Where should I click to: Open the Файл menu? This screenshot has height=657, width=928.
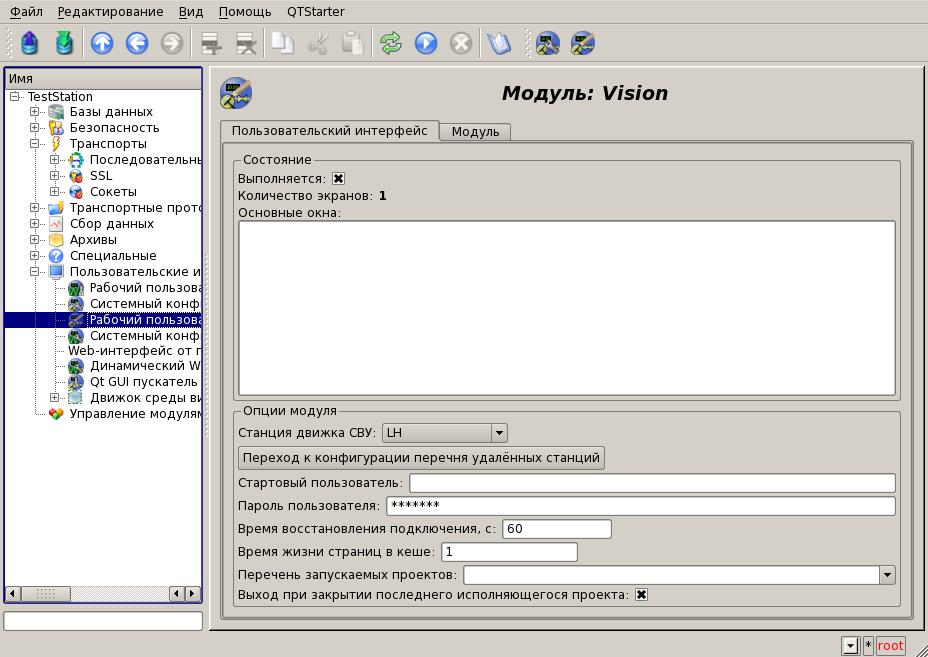coord(26,12)
